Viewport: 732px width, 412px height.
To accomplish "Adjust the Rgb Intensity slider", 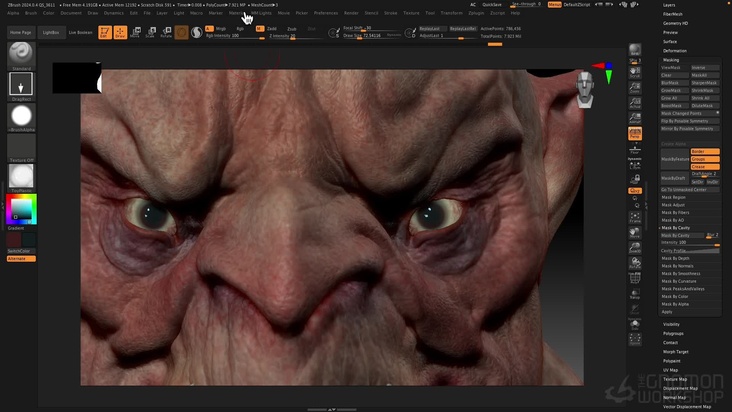I will [235, 36].
